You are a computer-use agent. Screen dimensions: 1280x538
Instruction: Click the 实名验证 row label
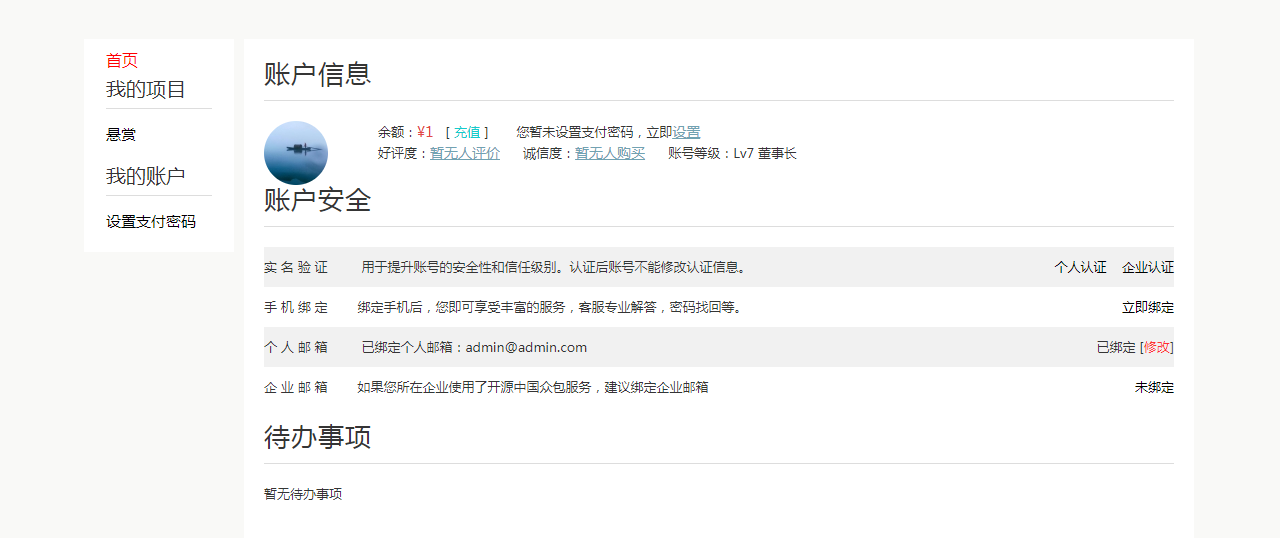pos(296,267)
